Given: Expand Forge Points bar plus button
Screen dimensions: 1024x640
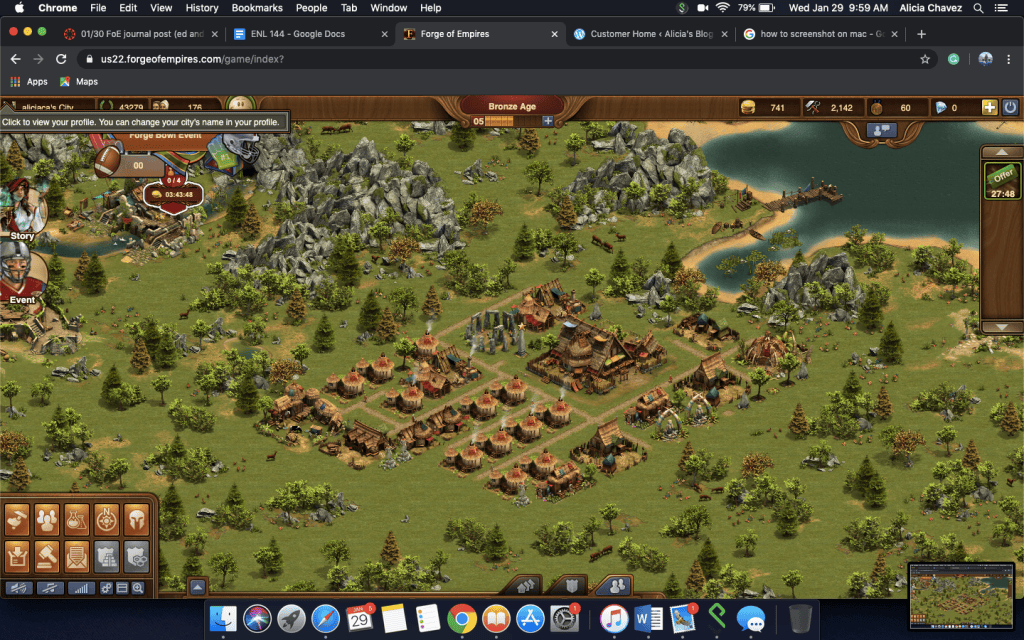Looking at the screenshot, I should (547, 121).
